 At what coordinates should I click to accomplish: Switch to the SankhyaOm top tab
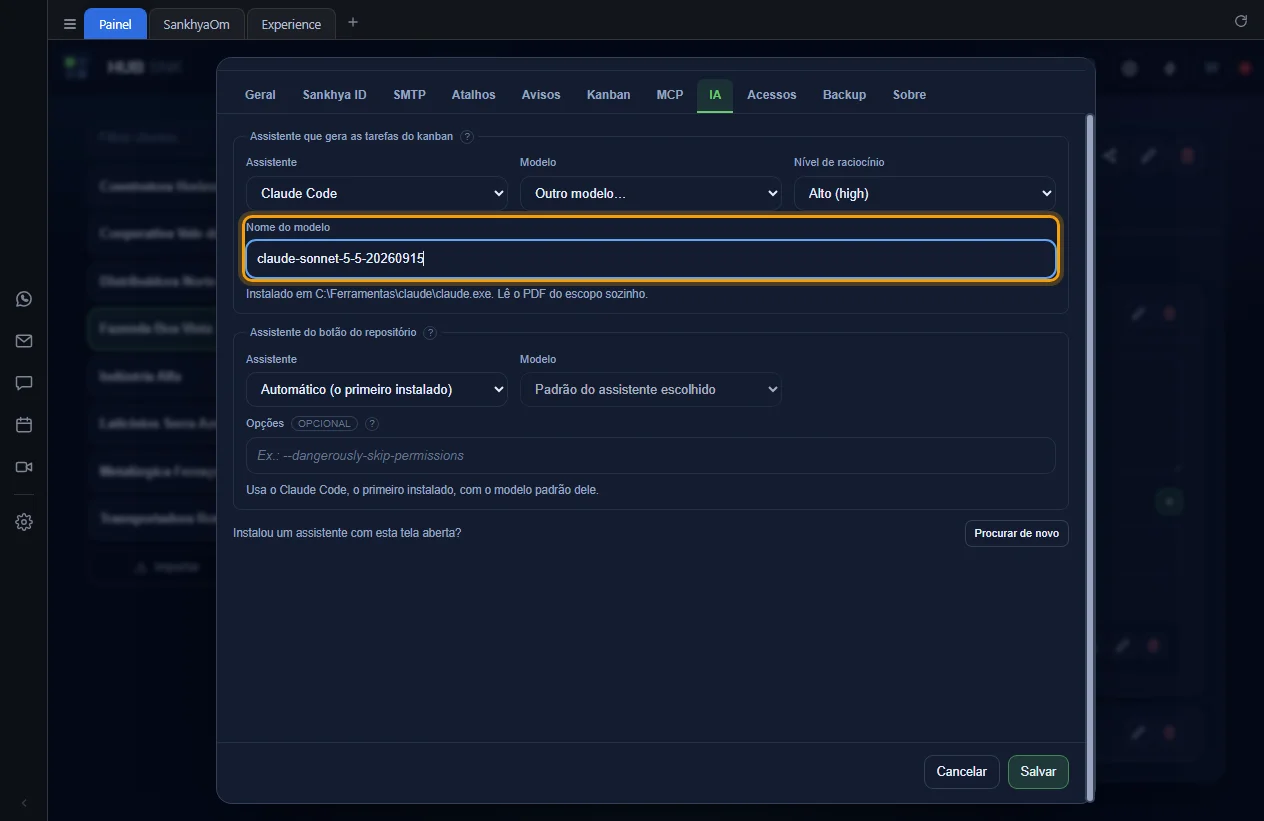[197, 24]
